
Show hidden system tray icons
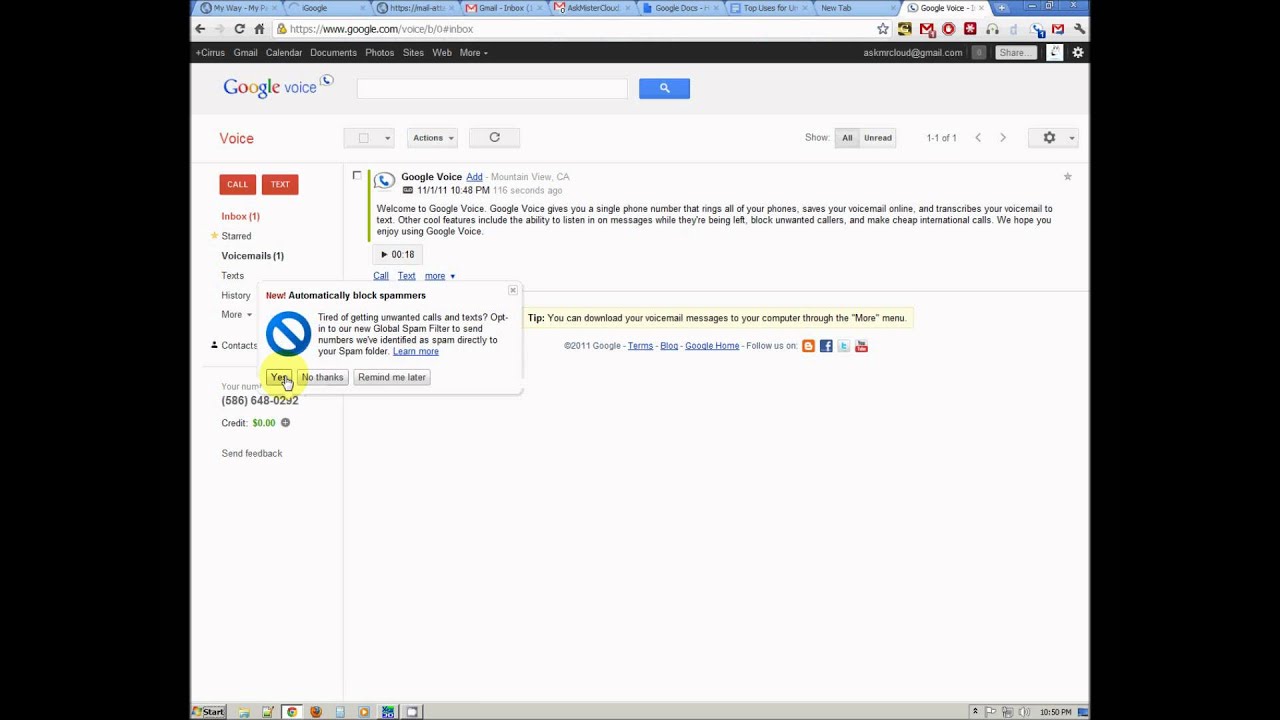(x=975, y=712)
